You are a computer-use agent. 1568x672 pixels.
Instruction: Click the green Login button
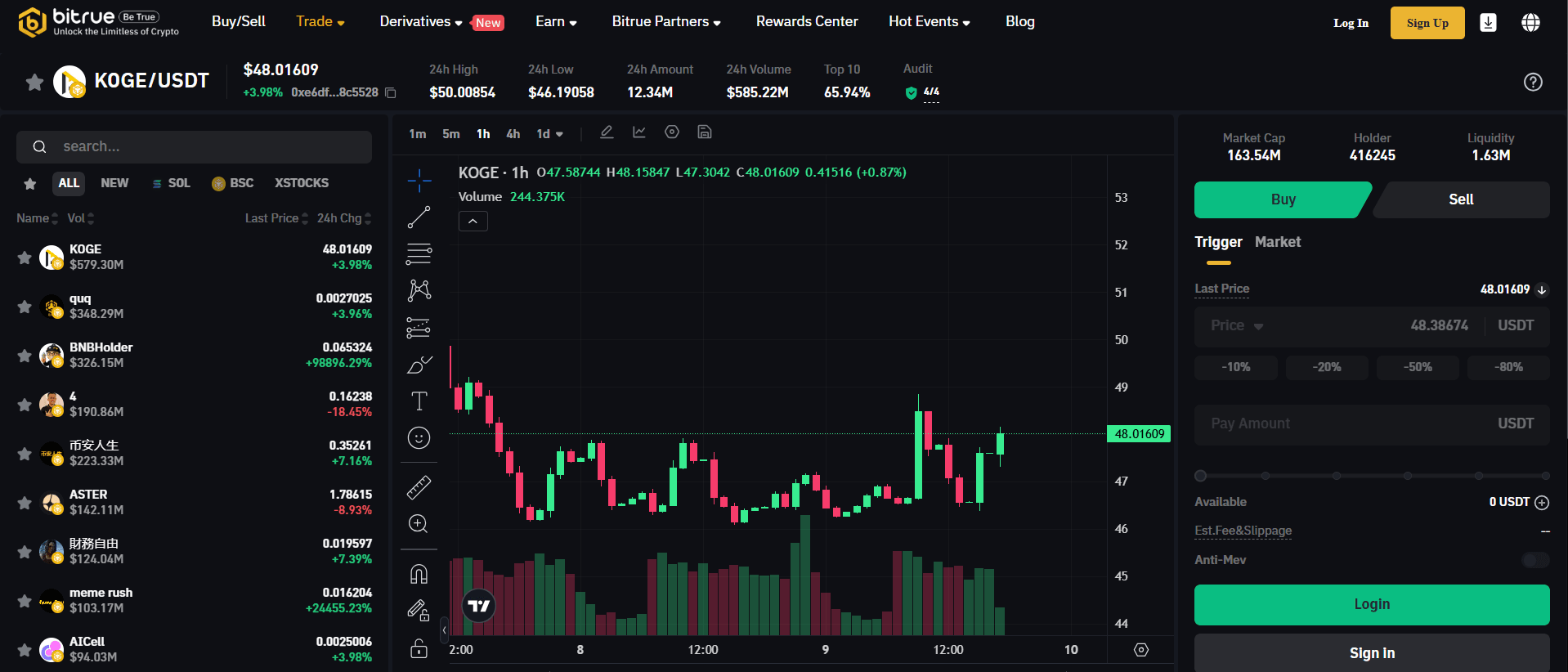(x=1372, y=604)
